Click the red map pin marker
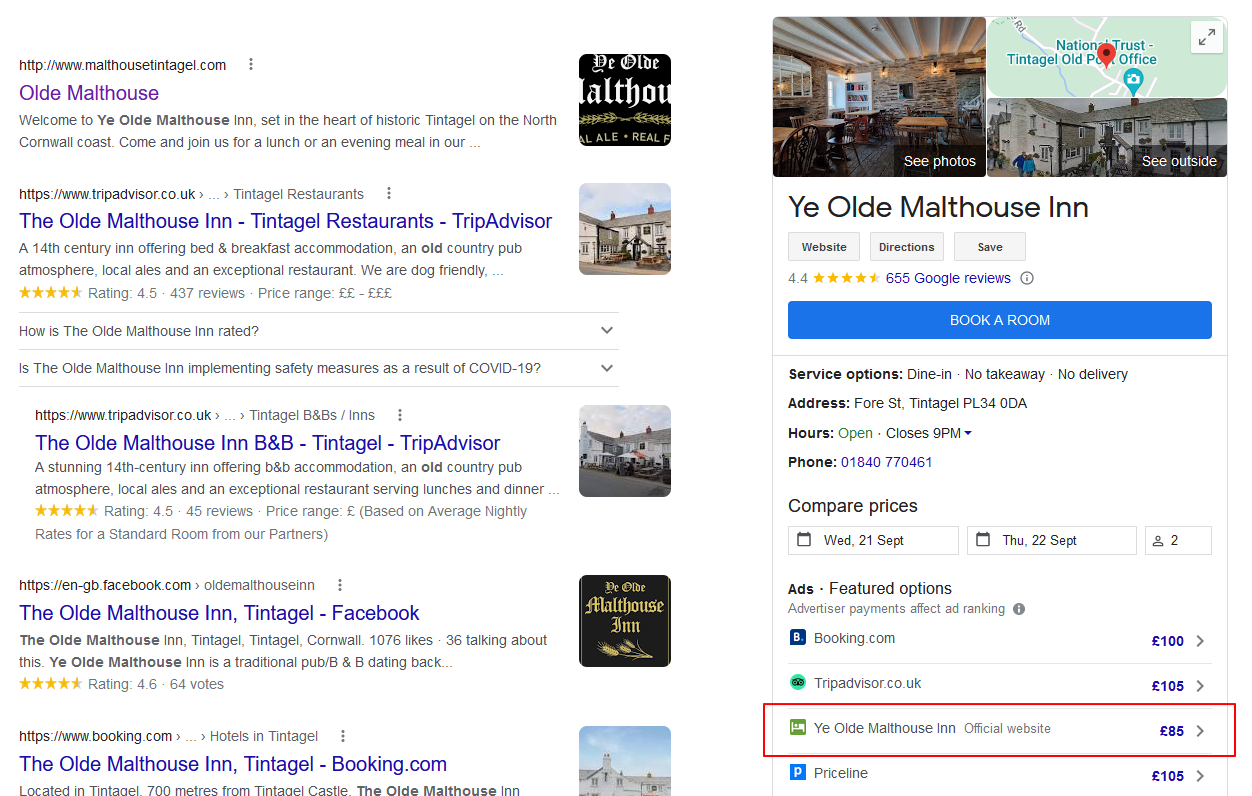This screenshot has width=1252, height=796. (x=1106, y=54)
